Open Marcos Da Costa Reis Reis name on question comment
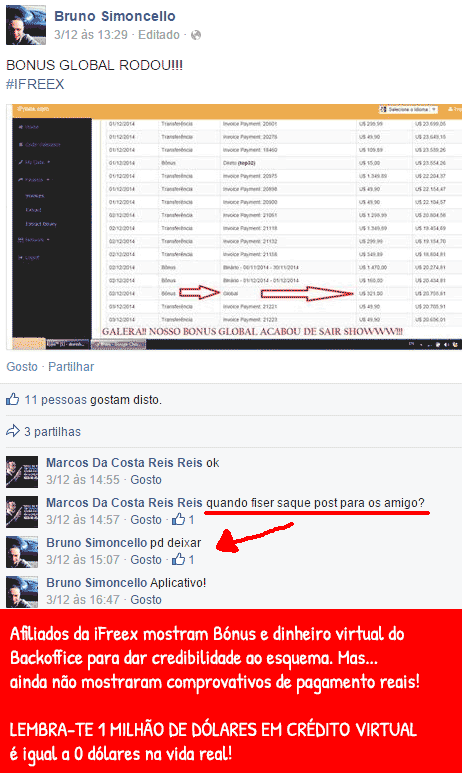This screenshot has height=773, width=462. 124,503
